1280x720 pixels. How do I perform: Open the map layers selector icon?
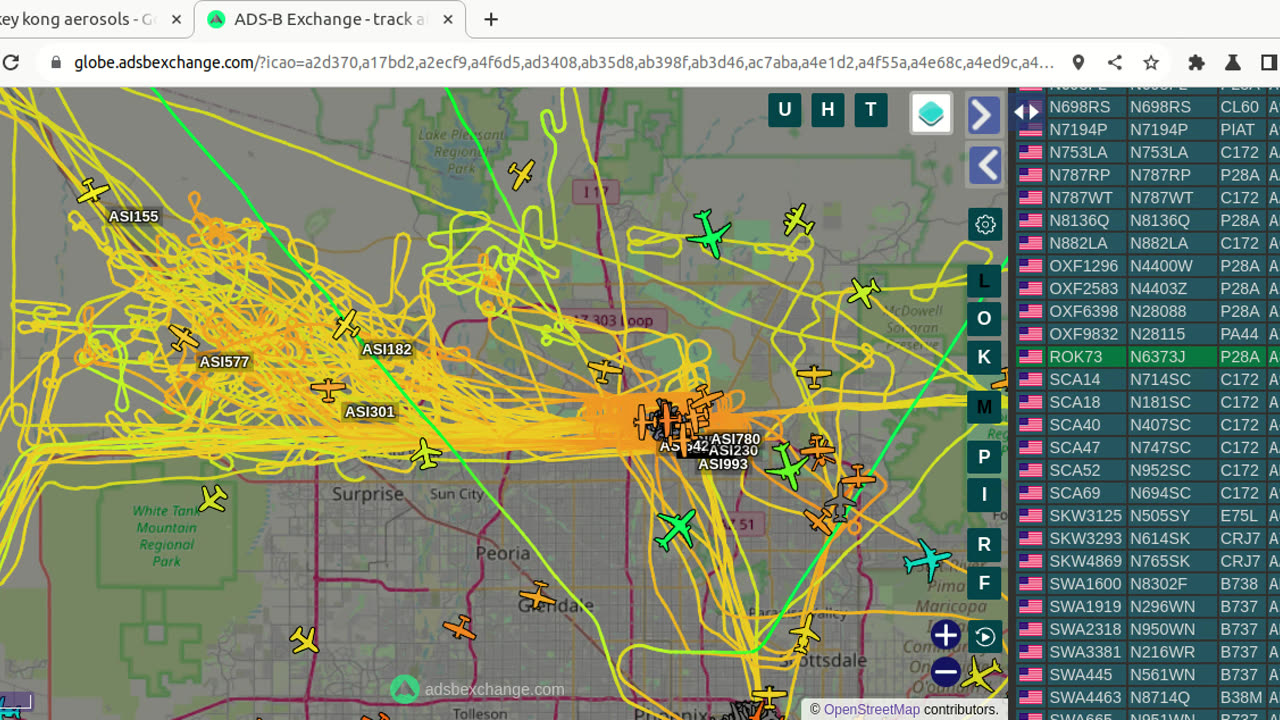(930, 113)
